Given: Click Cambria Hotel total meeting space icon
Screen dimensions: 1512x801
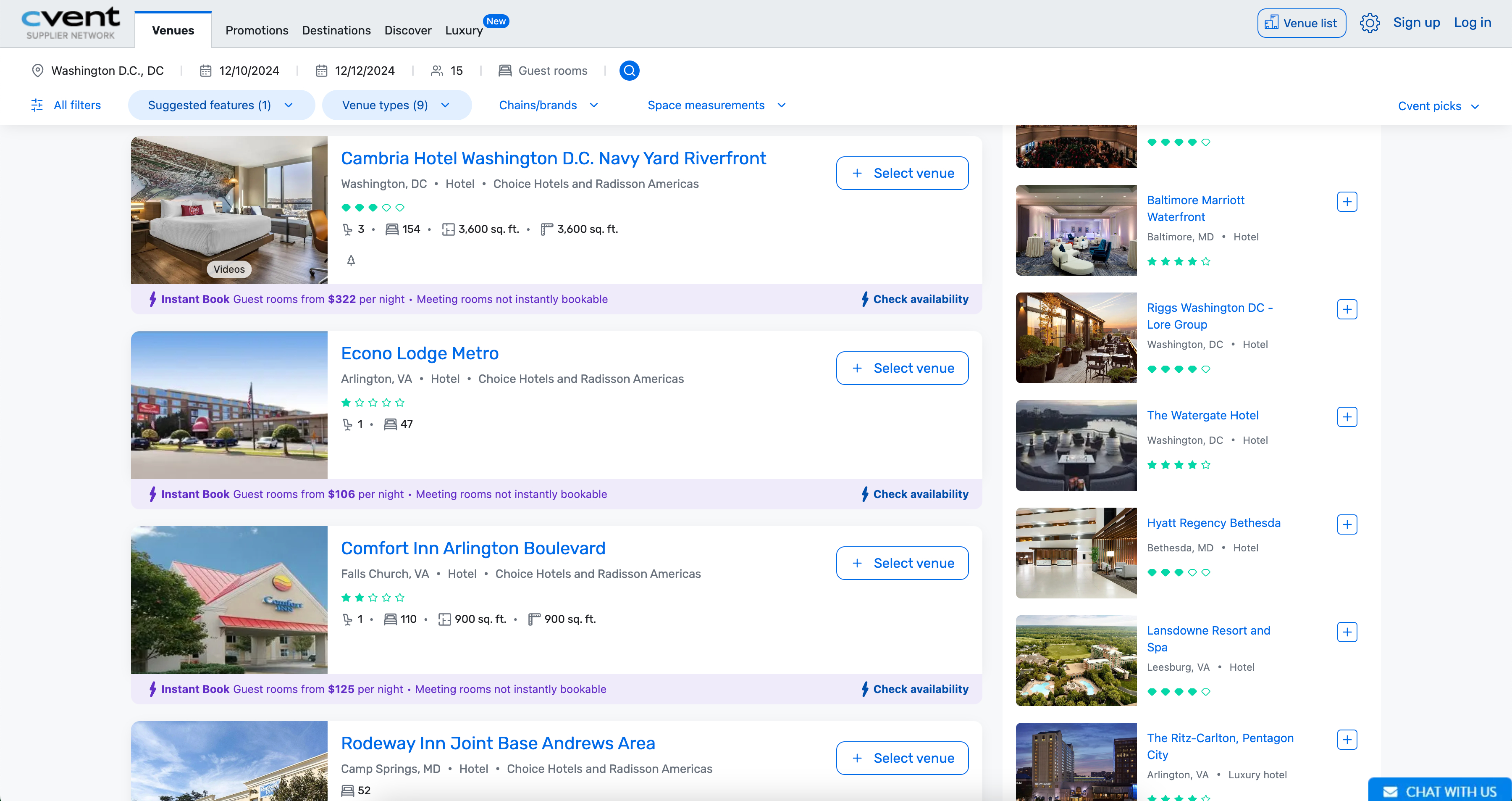Looking at the screenshot, I should 449,229.
